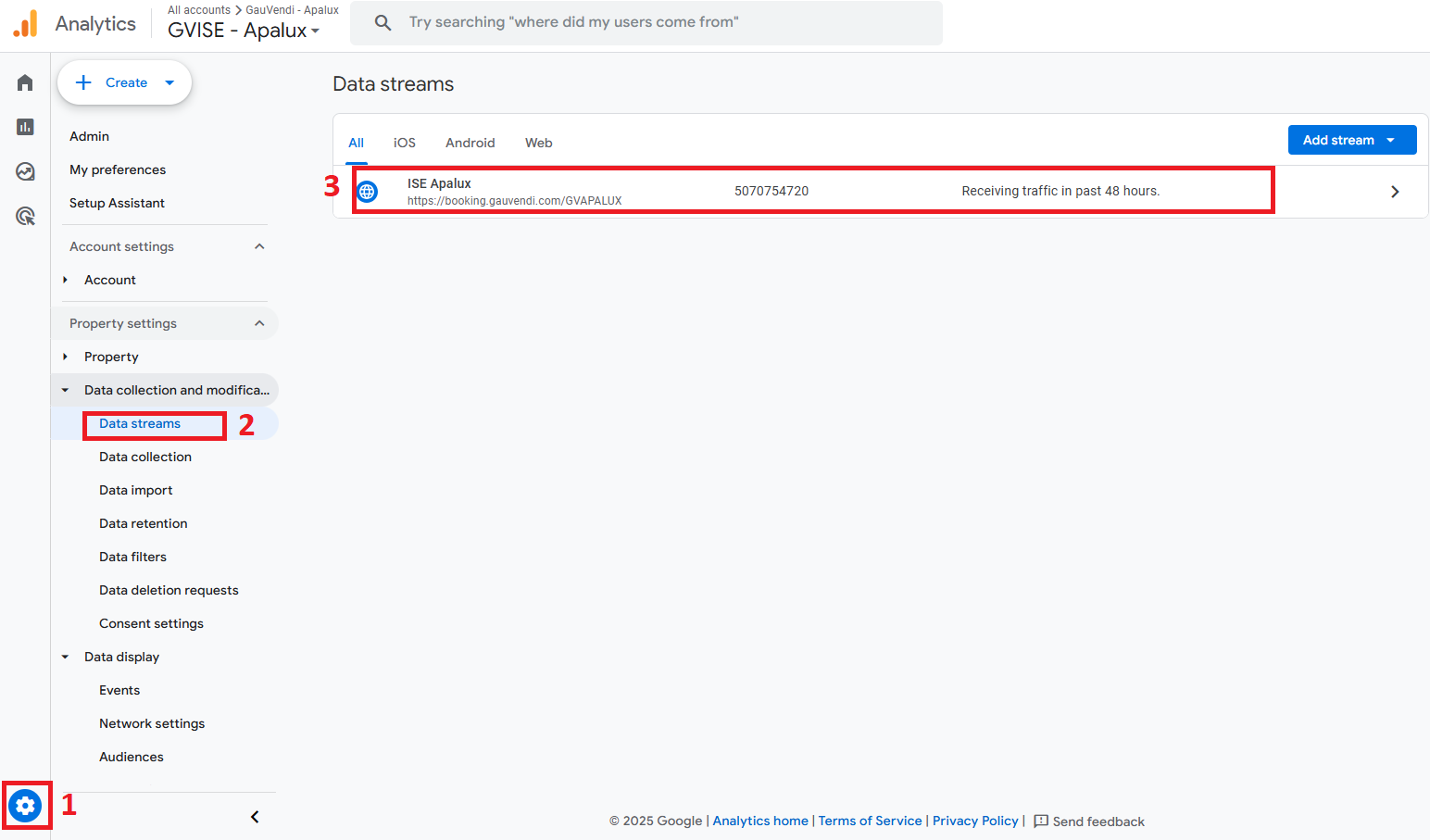This screenshot has width=1430, height=840.
Task: Open the Reports bar chart icon
Action: [x=25, y=127]
